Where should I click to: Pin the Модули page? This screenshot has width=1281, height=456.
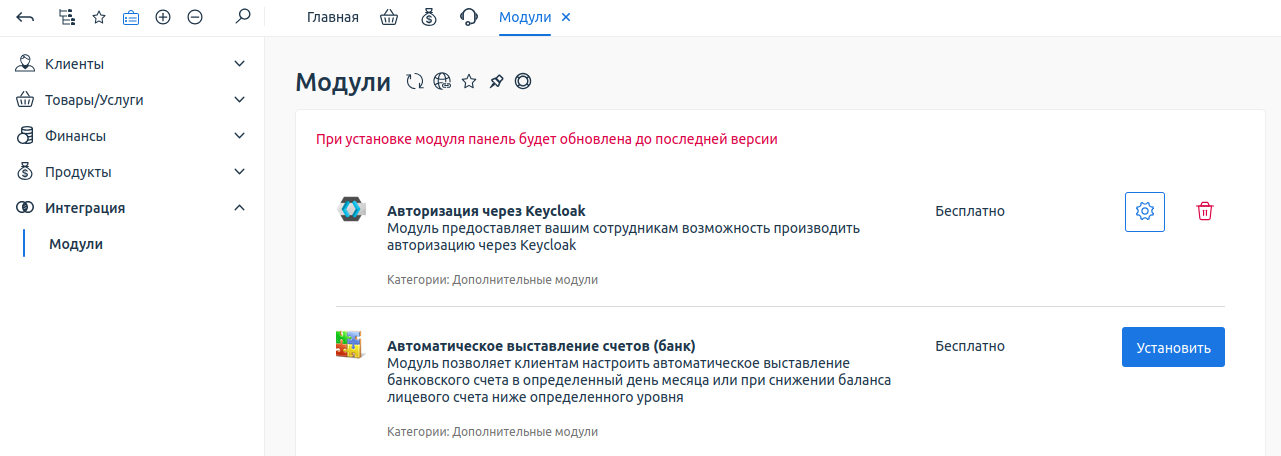(x=495, y=82)
